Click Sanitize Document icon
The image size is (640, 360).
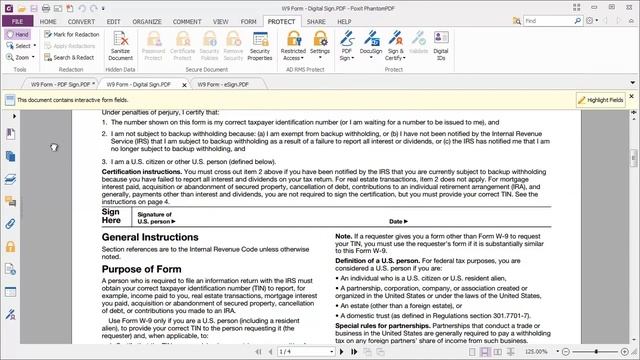pyautogui.click(x=120, y=46)
